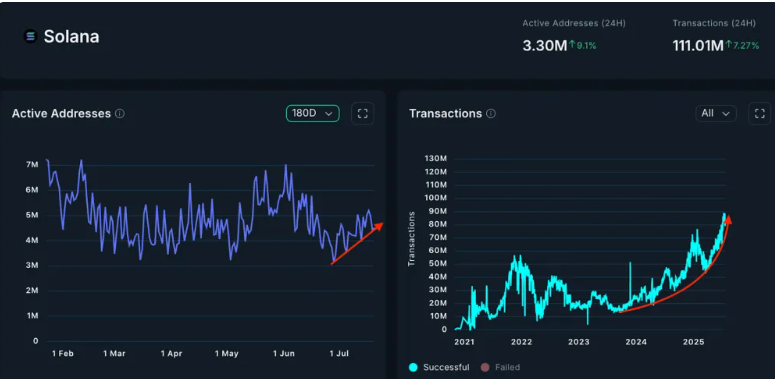
Task: Click the Active Addresses chart title
Action: click(x=61, y=114)
